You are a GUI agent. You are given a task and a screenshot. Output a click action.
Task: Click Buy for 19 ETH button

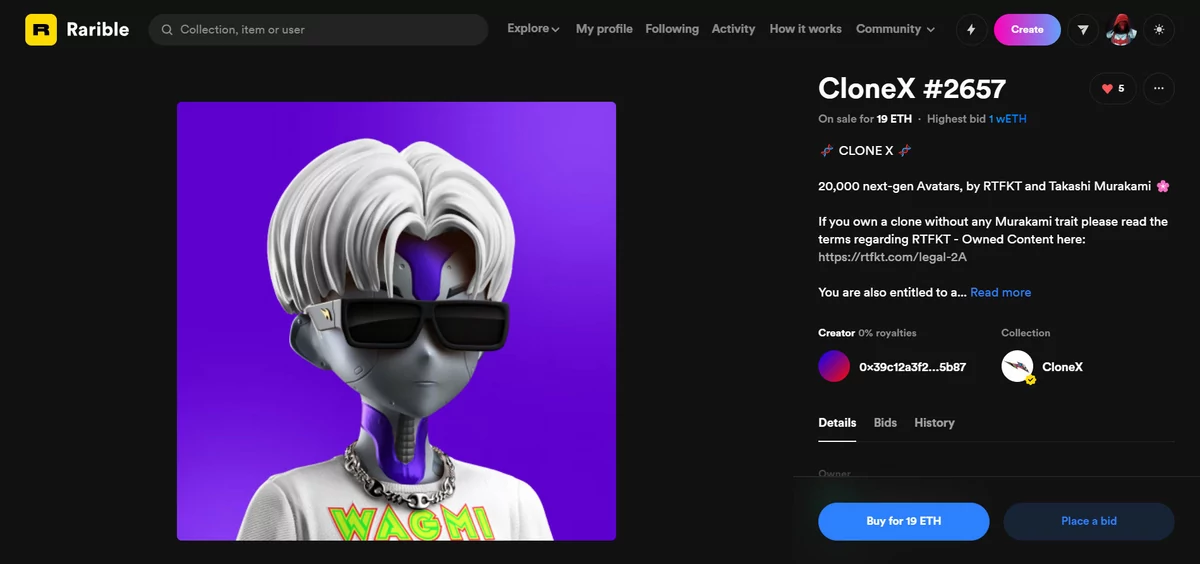pos(904,521)
